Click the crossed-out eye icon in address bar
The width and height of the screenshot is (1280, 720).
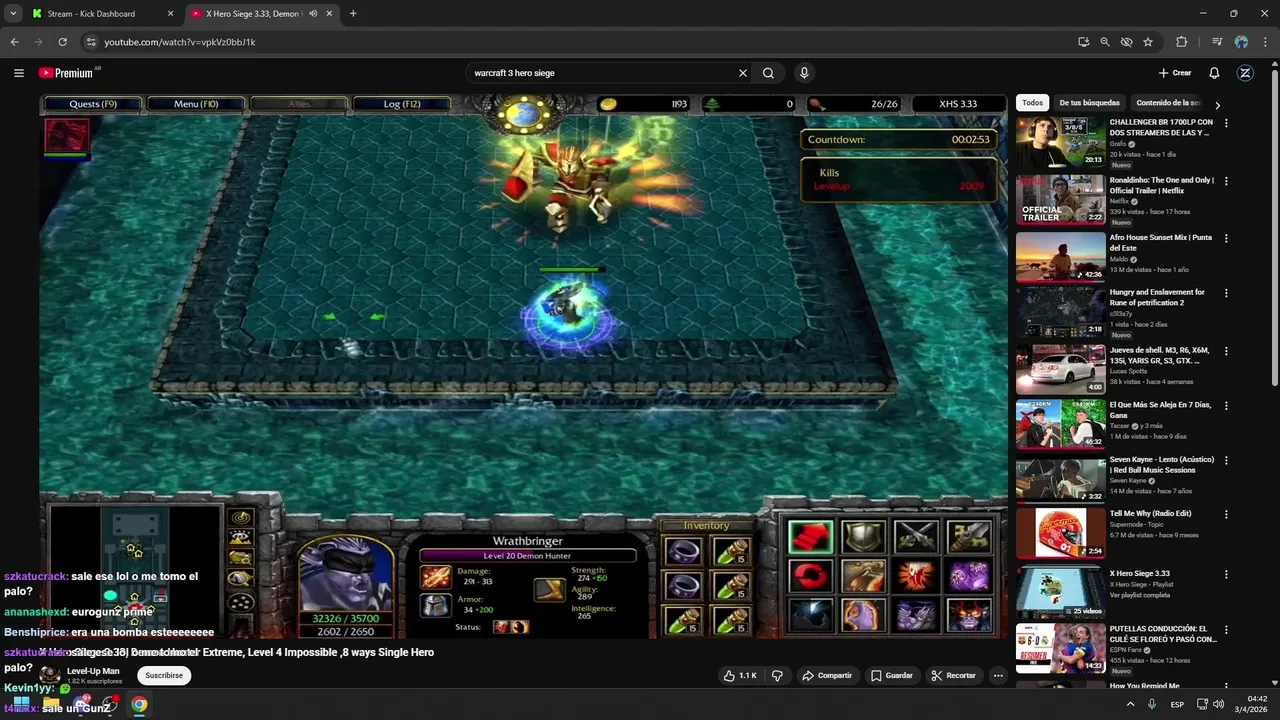pos(1126,42)
